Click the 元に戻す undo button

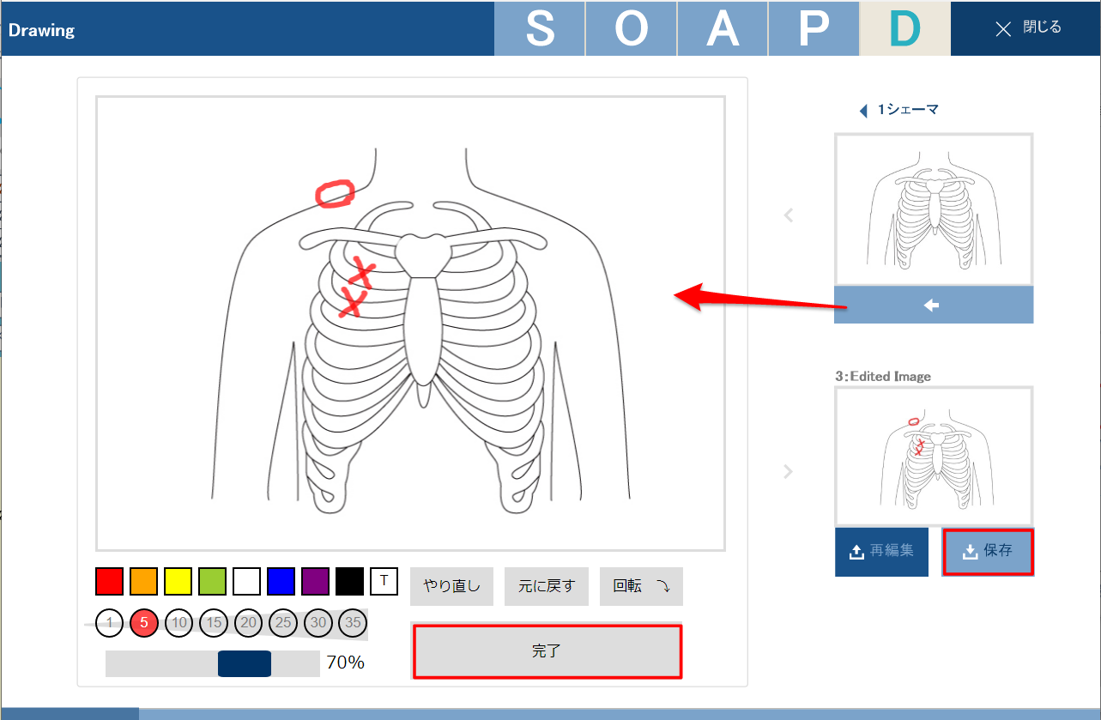[546, 586]
